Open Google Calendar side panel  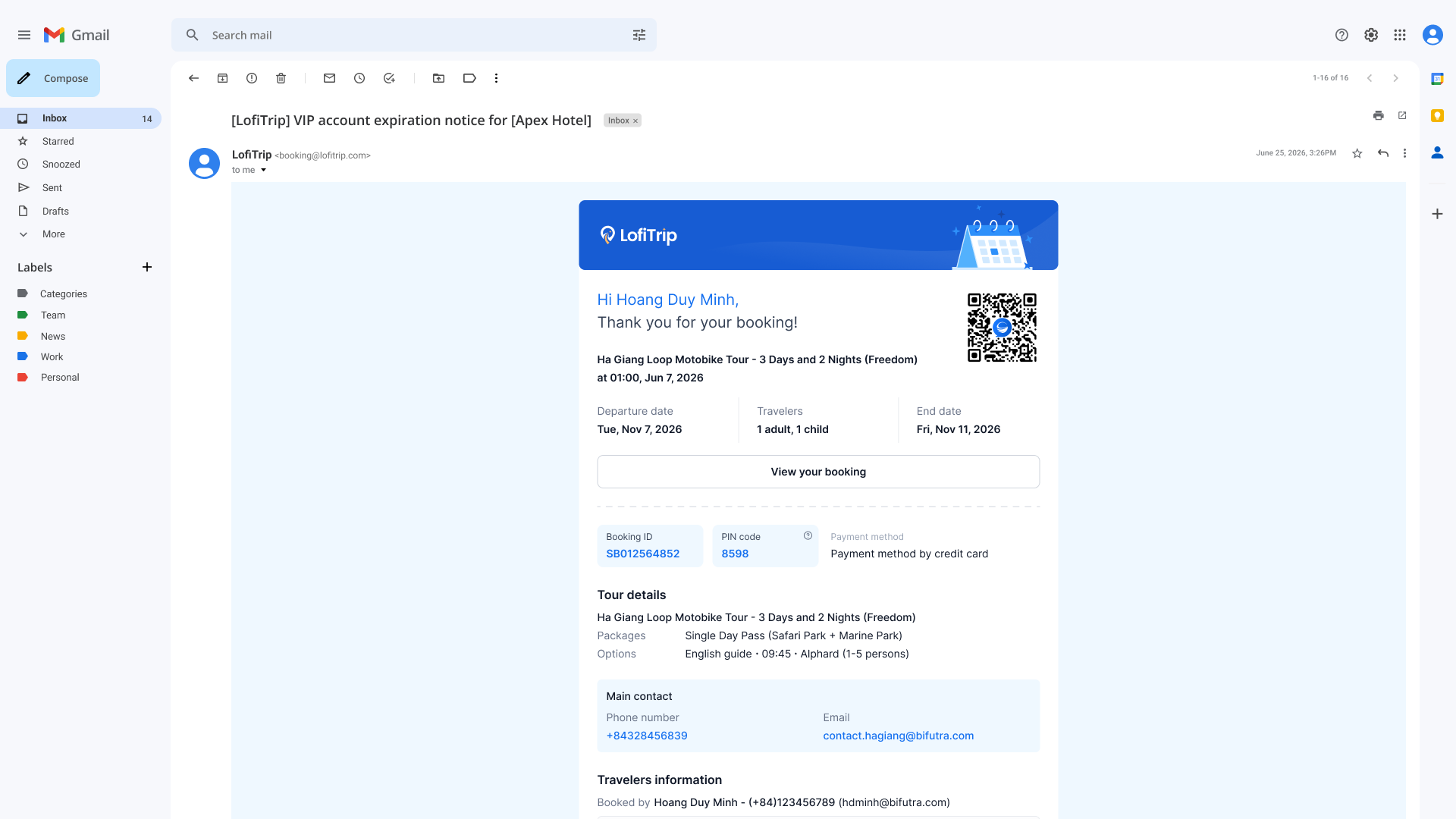pos(1437,79)
